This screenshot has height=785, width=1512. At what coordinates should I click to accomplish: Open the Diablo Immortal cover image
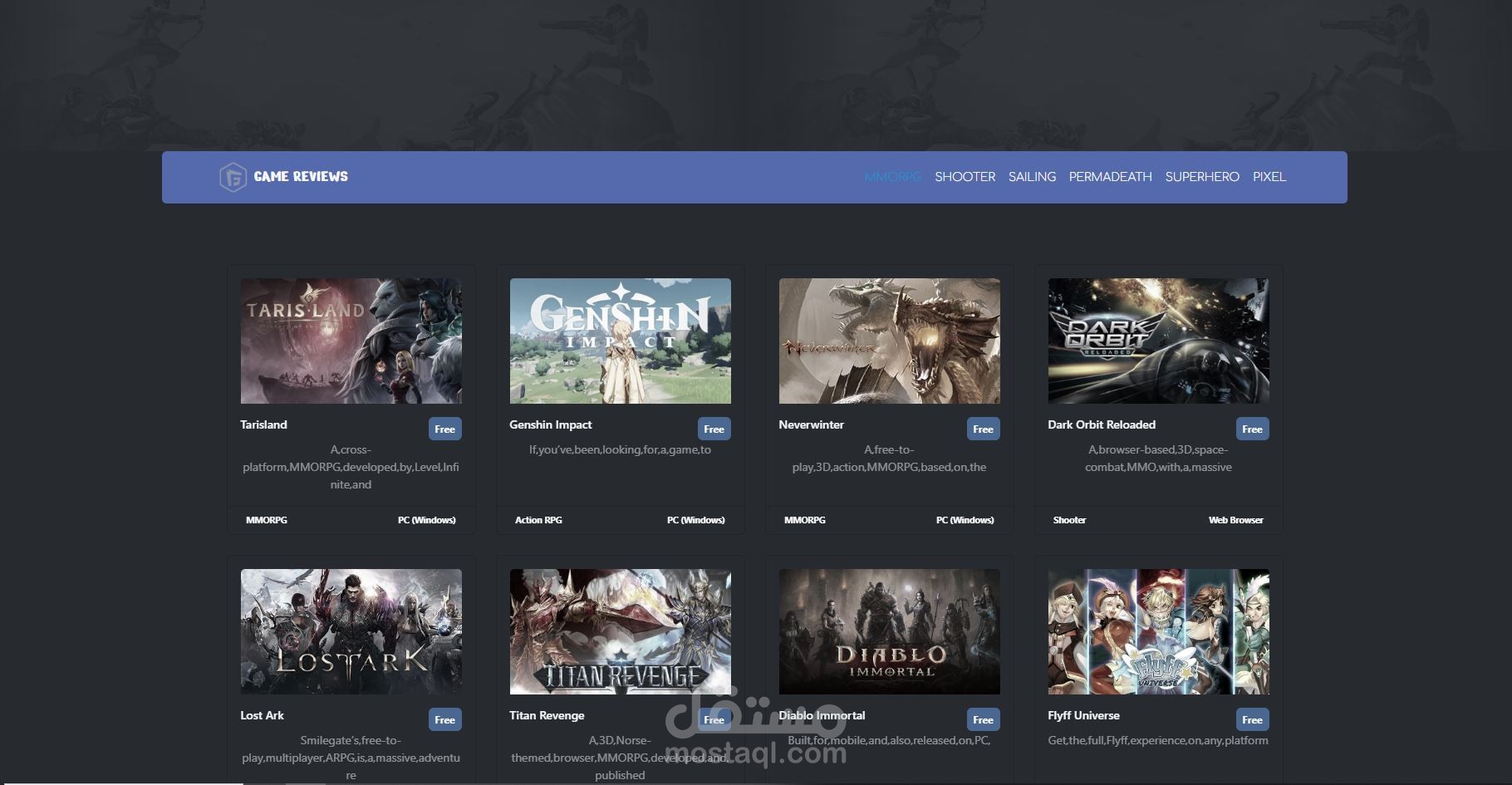(x=890, y=632)
